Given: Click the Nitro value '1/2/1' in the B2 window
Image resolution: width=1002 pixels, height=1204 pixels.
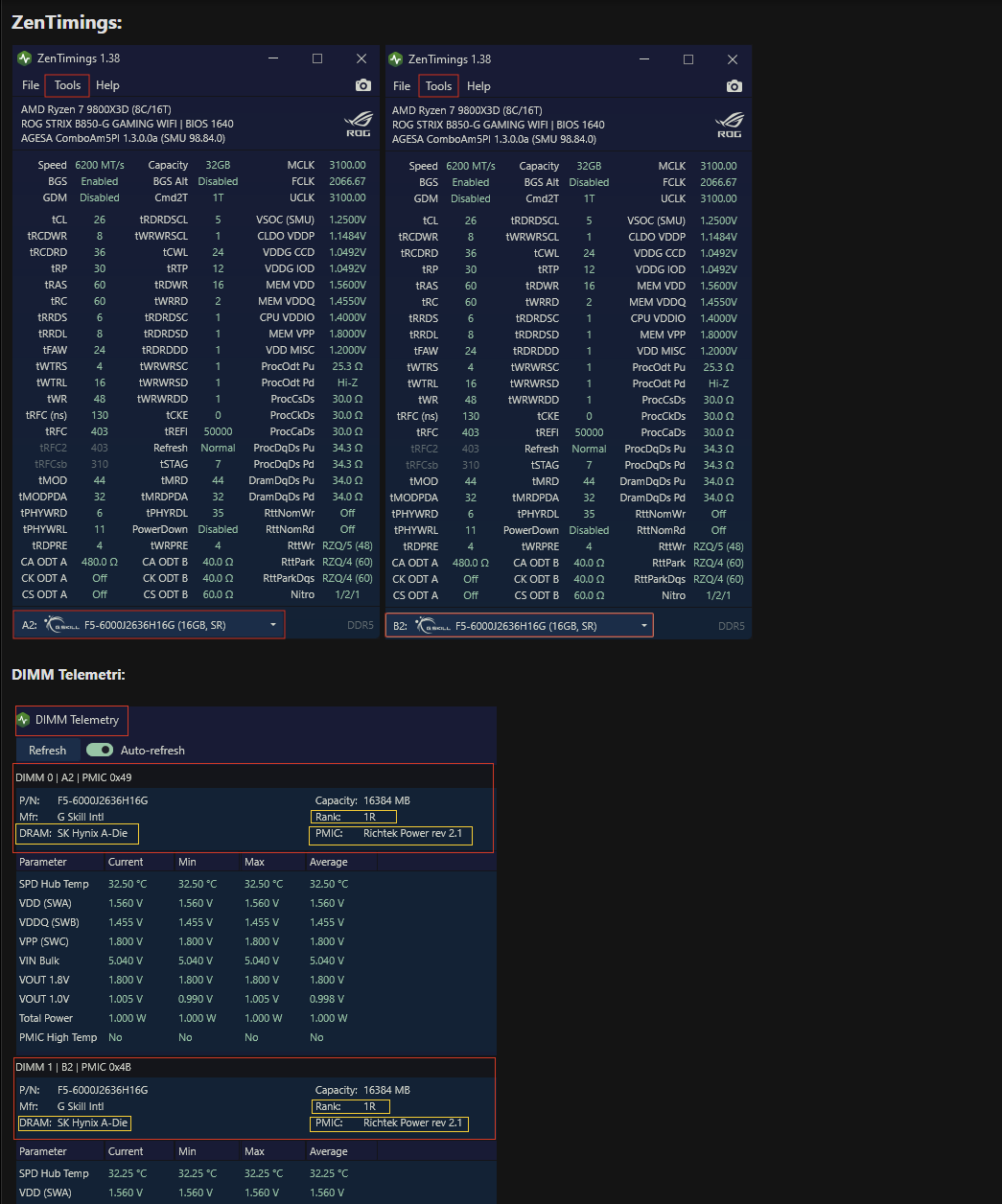Looking at the screenshot, I should coord(718,595).
